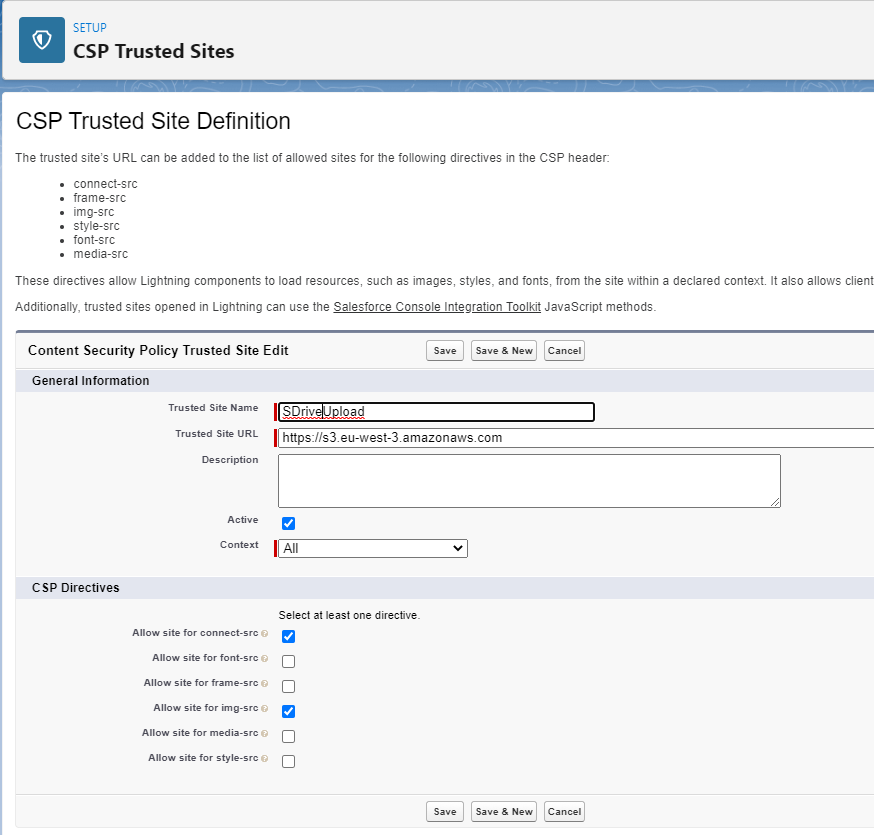Click the SETUP breadcrumb label
This screenshot has width=874, height=835.
coord(90,28)
